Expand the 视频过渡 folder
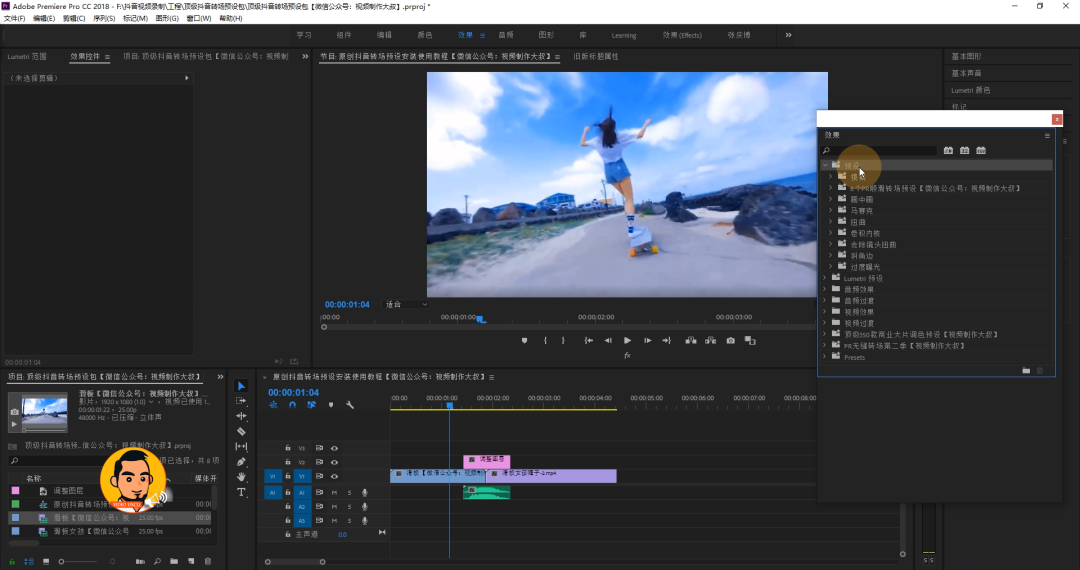This screenshot has width=1080, height=570. [825, 323]
